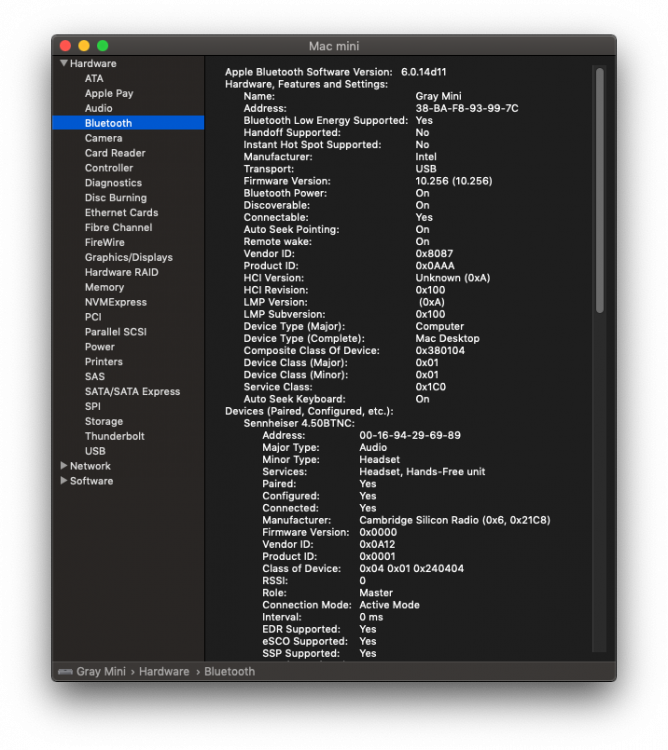
Task: Click Hardware in the bottom path bar
Action: click(x=164, y=672)
